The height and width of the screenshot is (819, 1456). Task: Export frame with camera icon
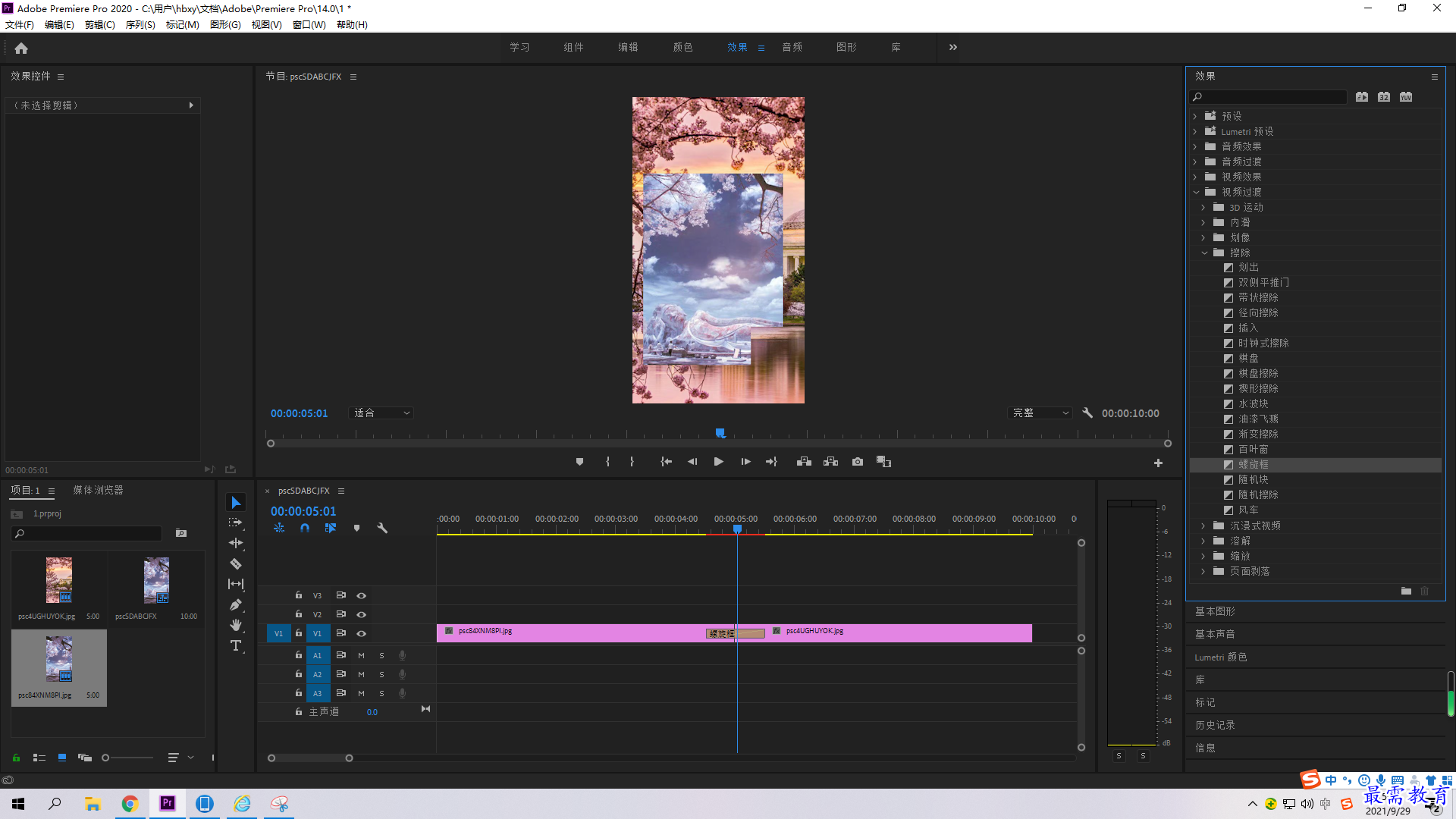click(858, 462)
